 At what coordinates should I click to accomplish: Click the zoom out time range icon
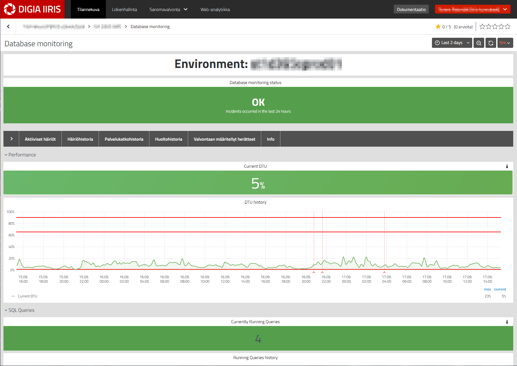(479, 43)
